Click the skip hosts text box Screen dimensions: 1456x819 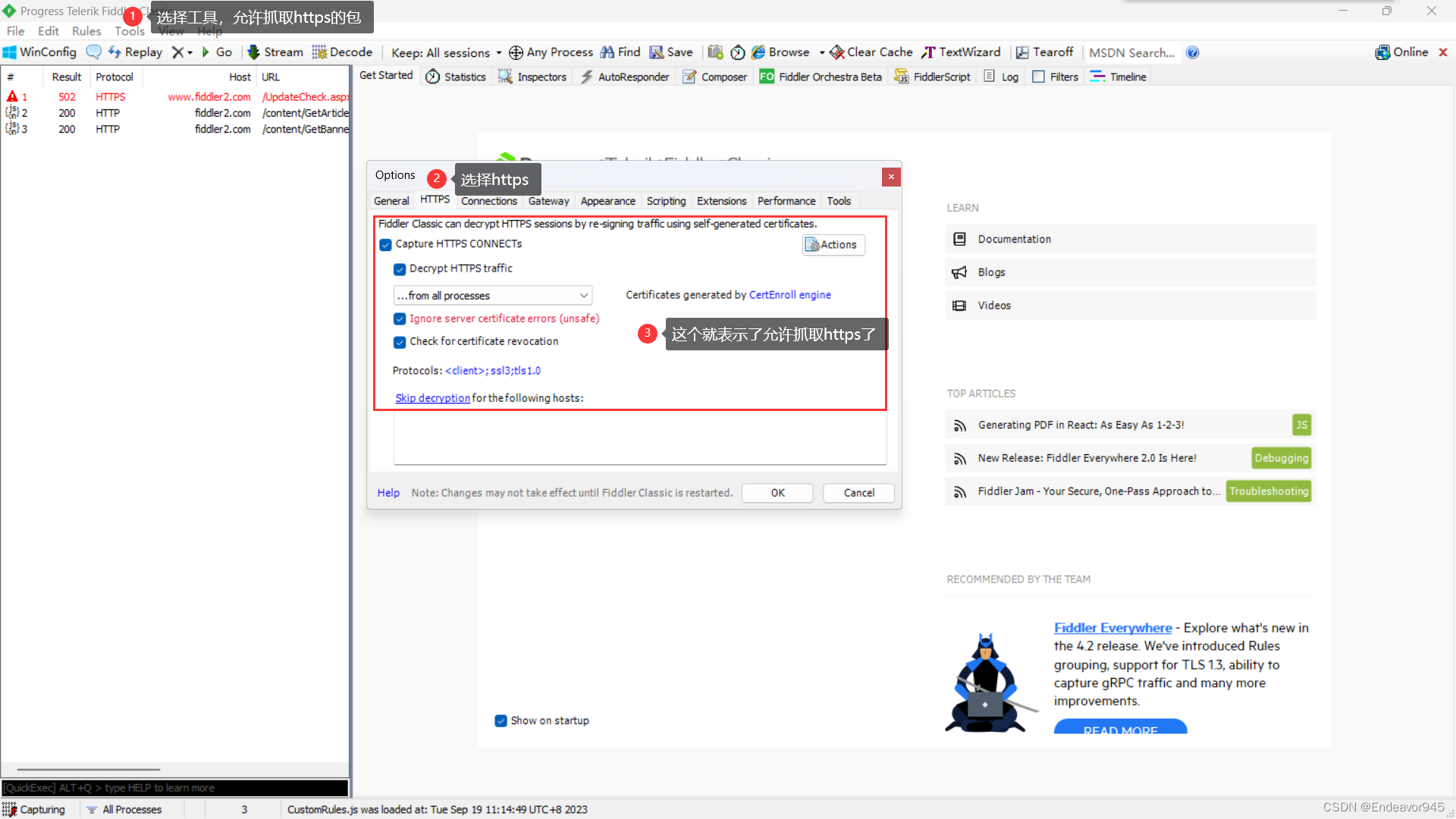(x=639, y=438)
